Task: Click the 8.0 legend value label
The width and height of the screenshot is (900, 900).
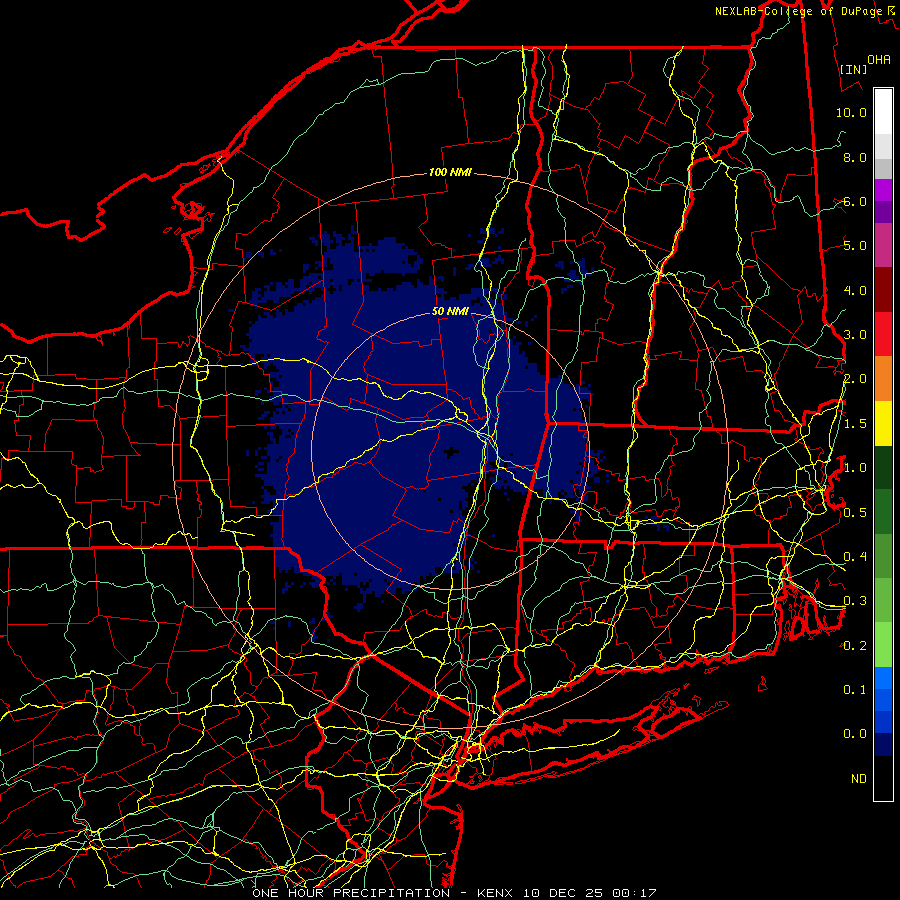Action: coord(855,157)
